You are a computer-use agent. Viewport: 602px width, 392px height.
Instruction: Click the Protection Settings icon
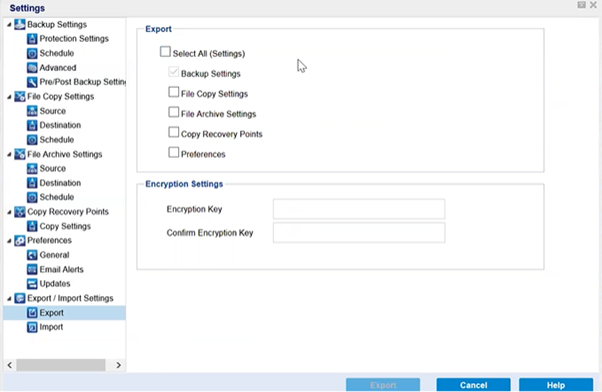[x=32, y=39]
